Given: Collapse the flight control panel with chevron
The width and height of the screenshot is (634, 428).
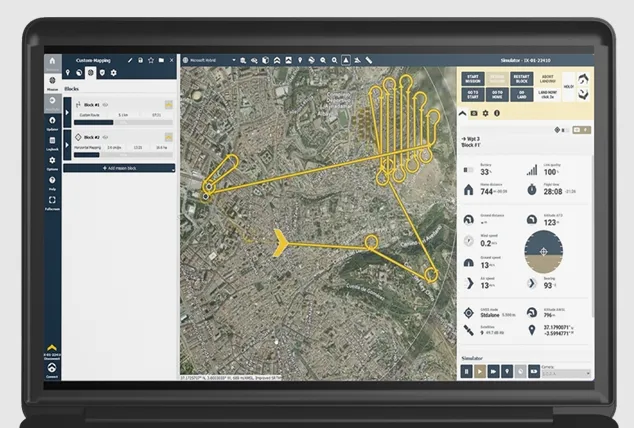Looking at the screenshot, I should [x=463, y=114].
